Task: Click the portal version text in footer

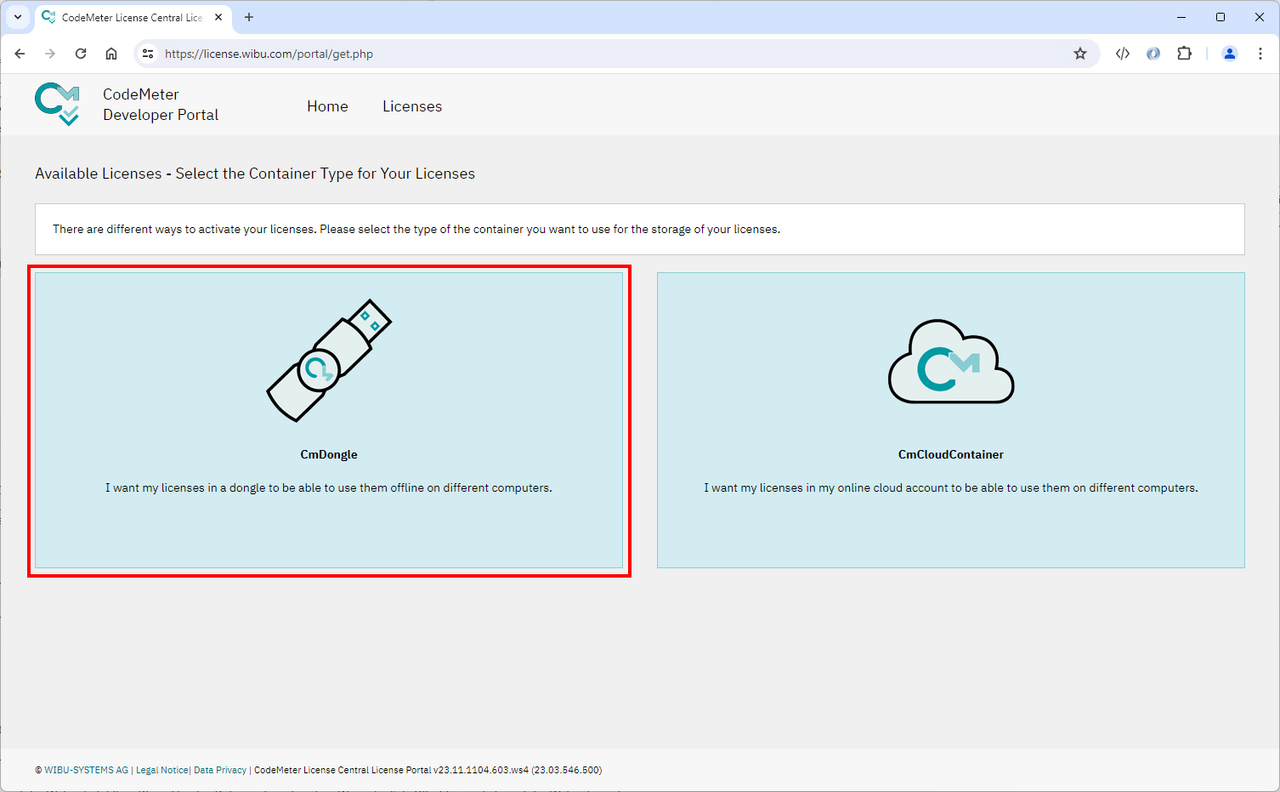Action: click(x=428, y=770)
